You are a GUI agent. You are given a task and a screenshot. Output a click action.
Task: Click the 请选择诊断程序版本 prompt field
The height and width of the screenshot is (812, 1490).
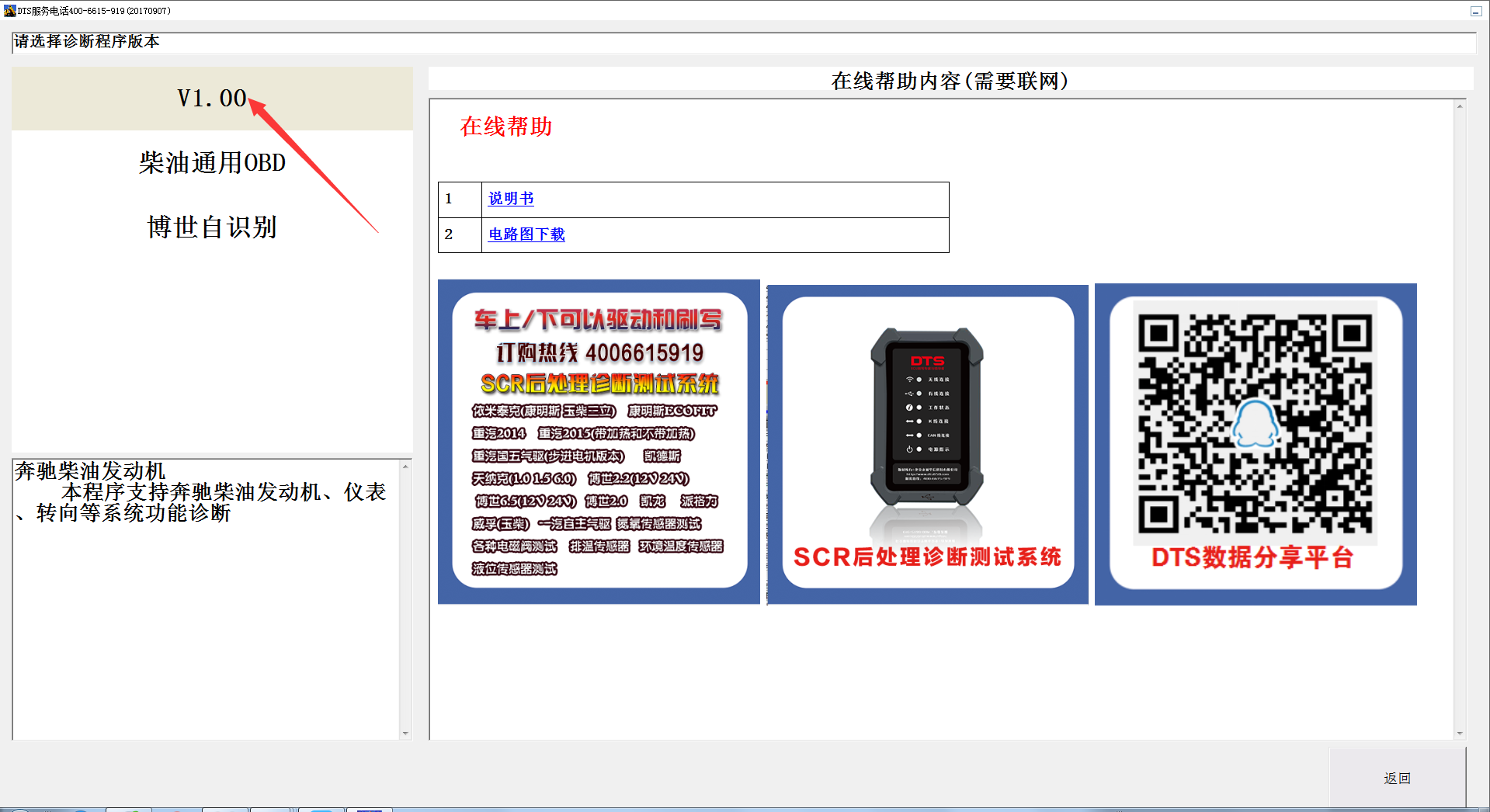pos(744,43)
